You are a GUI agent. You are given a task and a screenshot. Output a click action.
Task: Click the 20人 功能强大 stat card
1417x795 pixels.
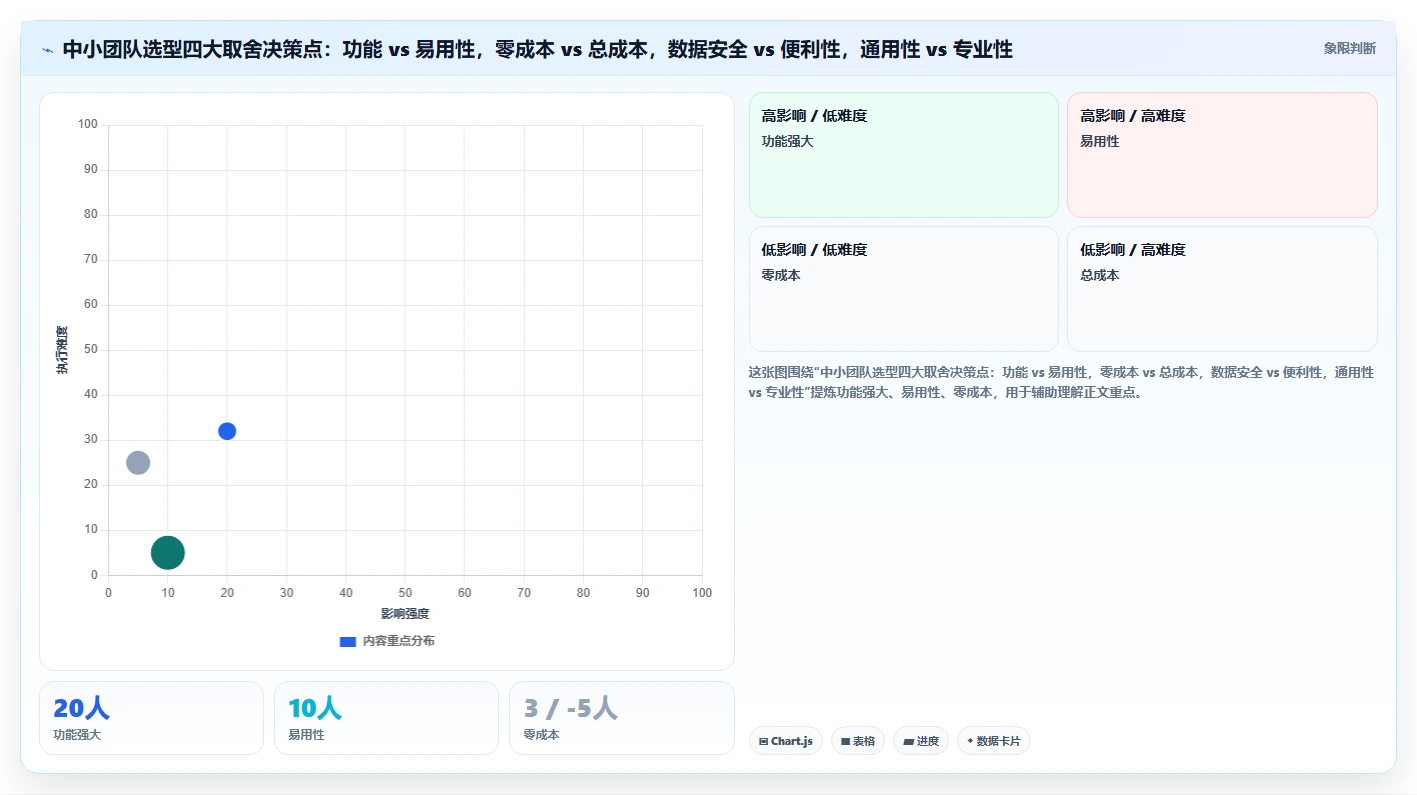click(151, 718)
